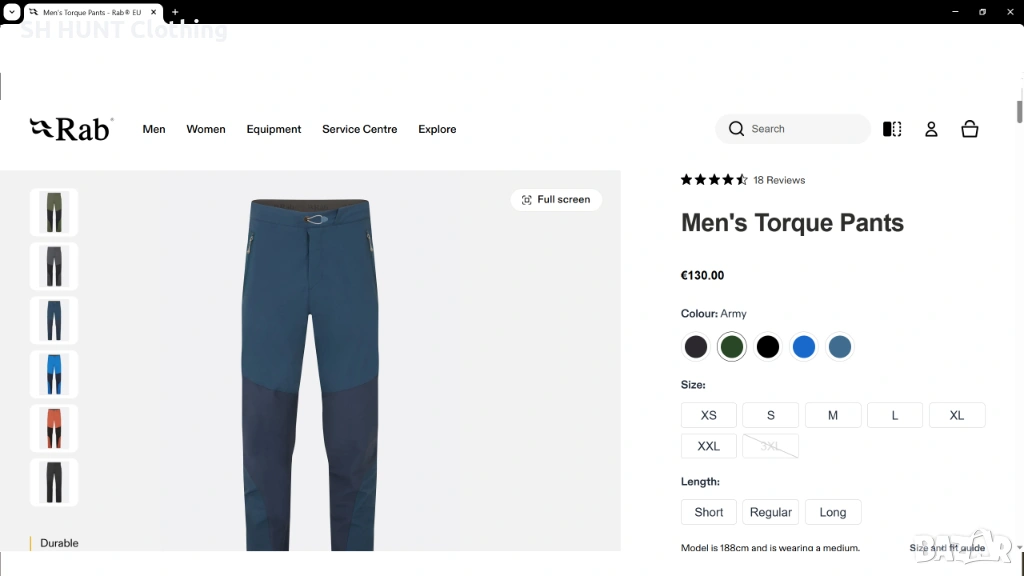Choose the XL size option
1024x576 pixels.
coord(957,415)
